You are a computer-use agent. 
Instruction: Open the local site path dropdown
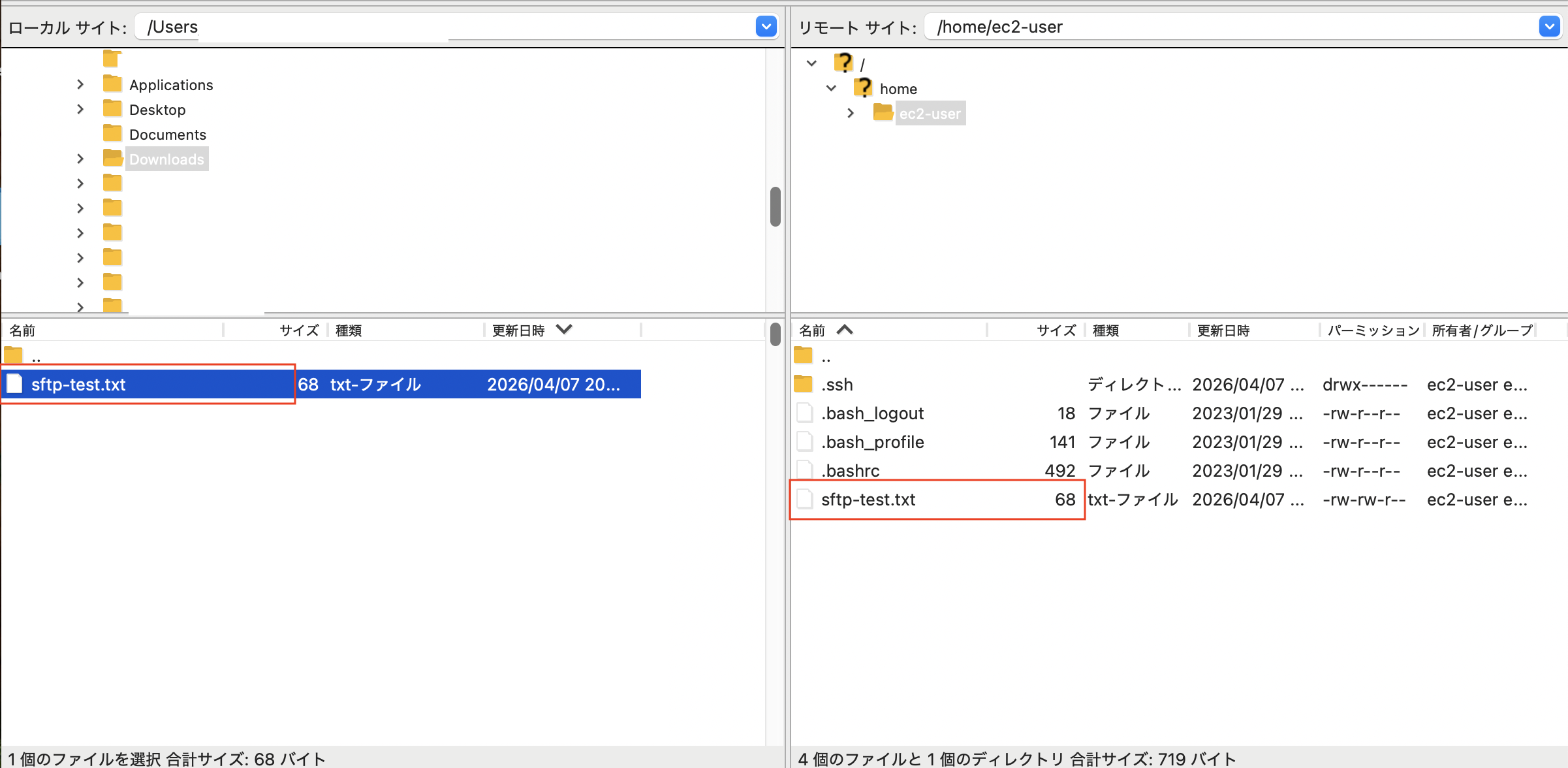[x=766, y=27]
